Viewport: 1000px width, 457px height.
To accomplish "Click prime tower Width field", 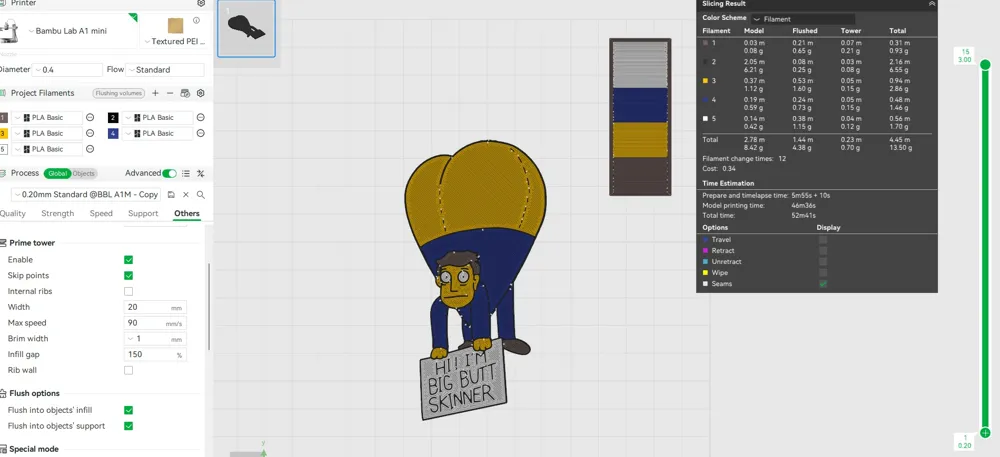I will coord(155,307).
